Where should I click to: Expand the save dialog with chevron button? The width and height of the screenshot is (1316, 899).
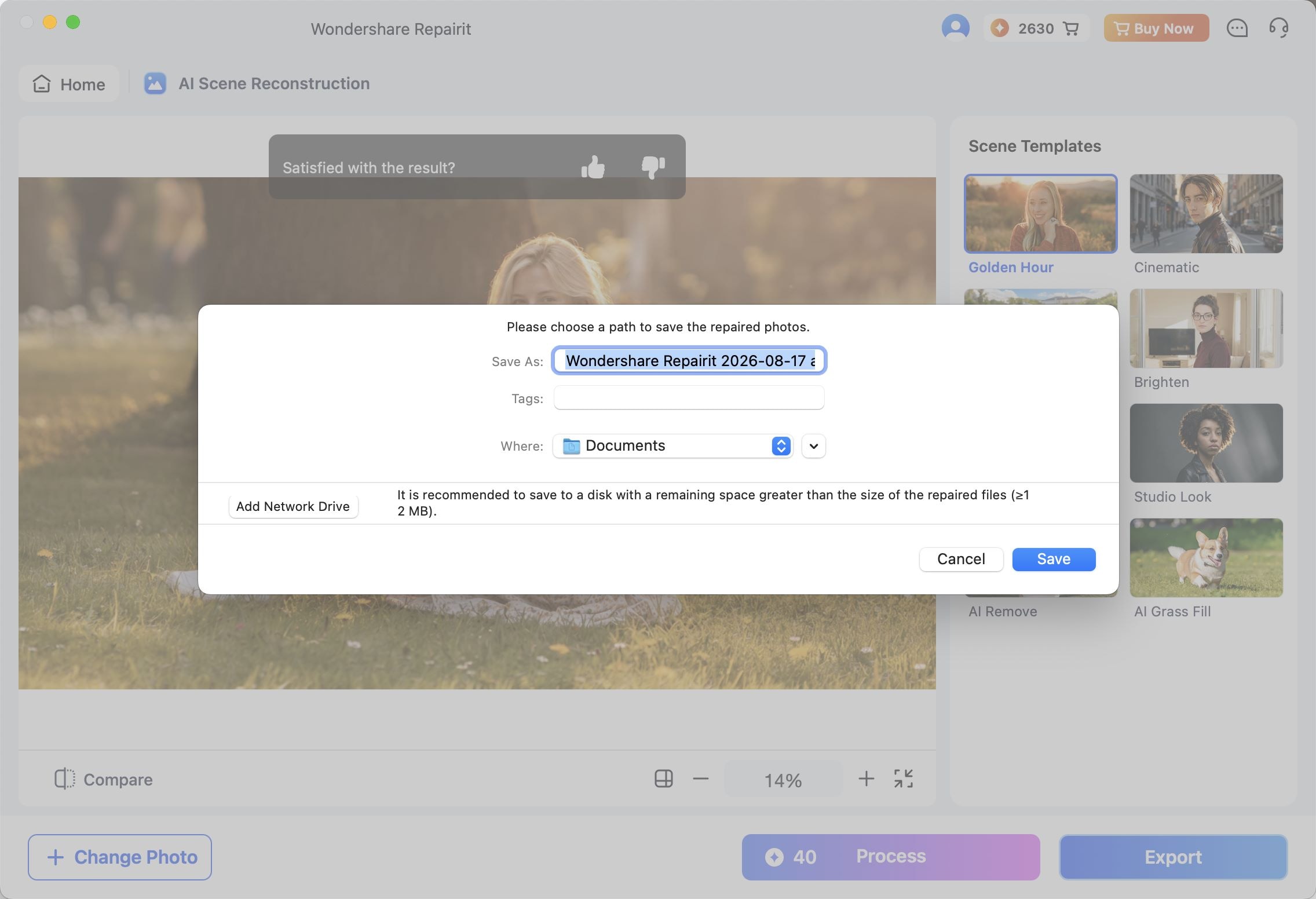pyautogui.click(x=814, y=446)
